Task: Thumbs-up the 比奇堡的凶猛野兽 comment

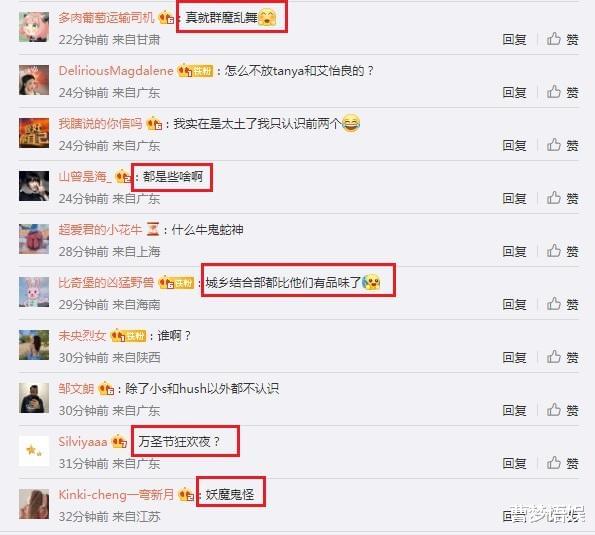Action: (x=562, y=304)
